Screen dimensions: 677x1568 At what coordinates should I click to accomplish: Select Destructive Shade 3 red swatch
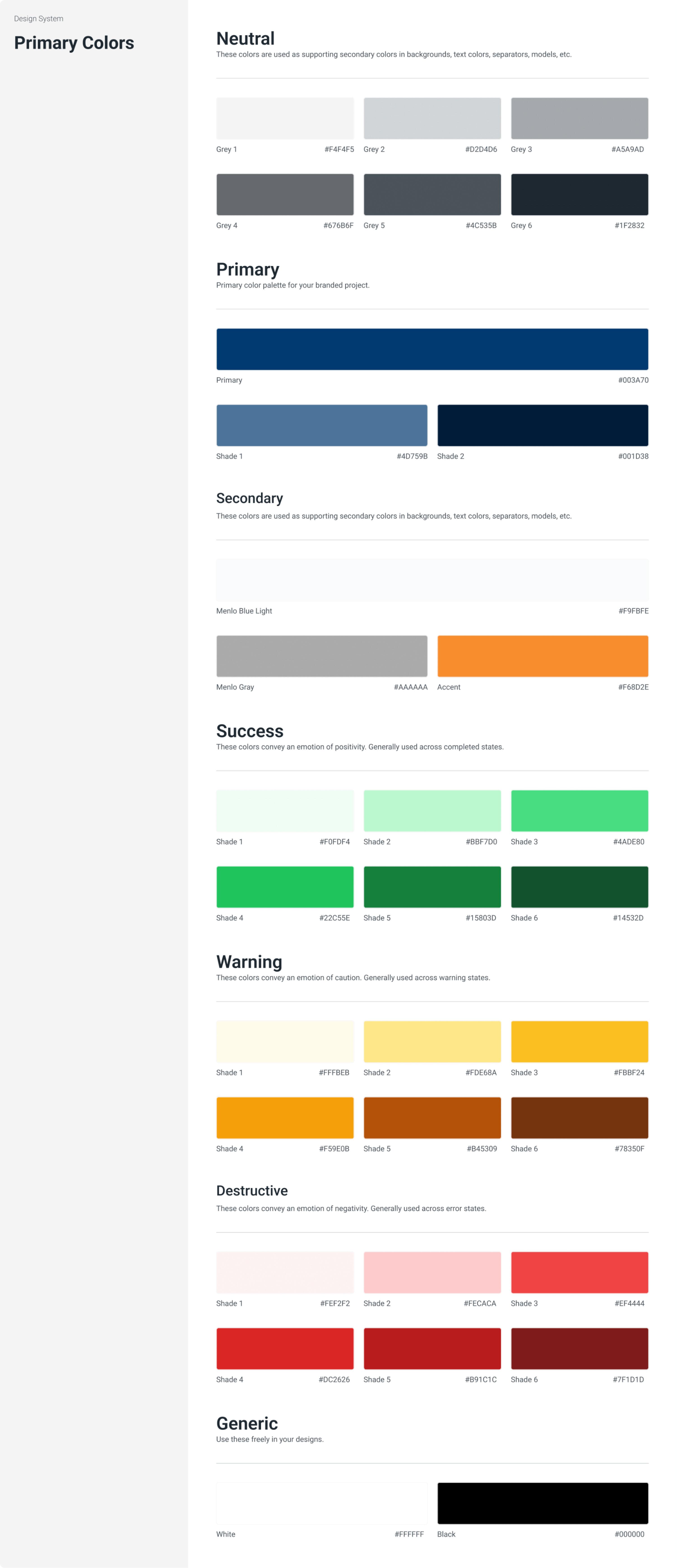point(579,1272)
